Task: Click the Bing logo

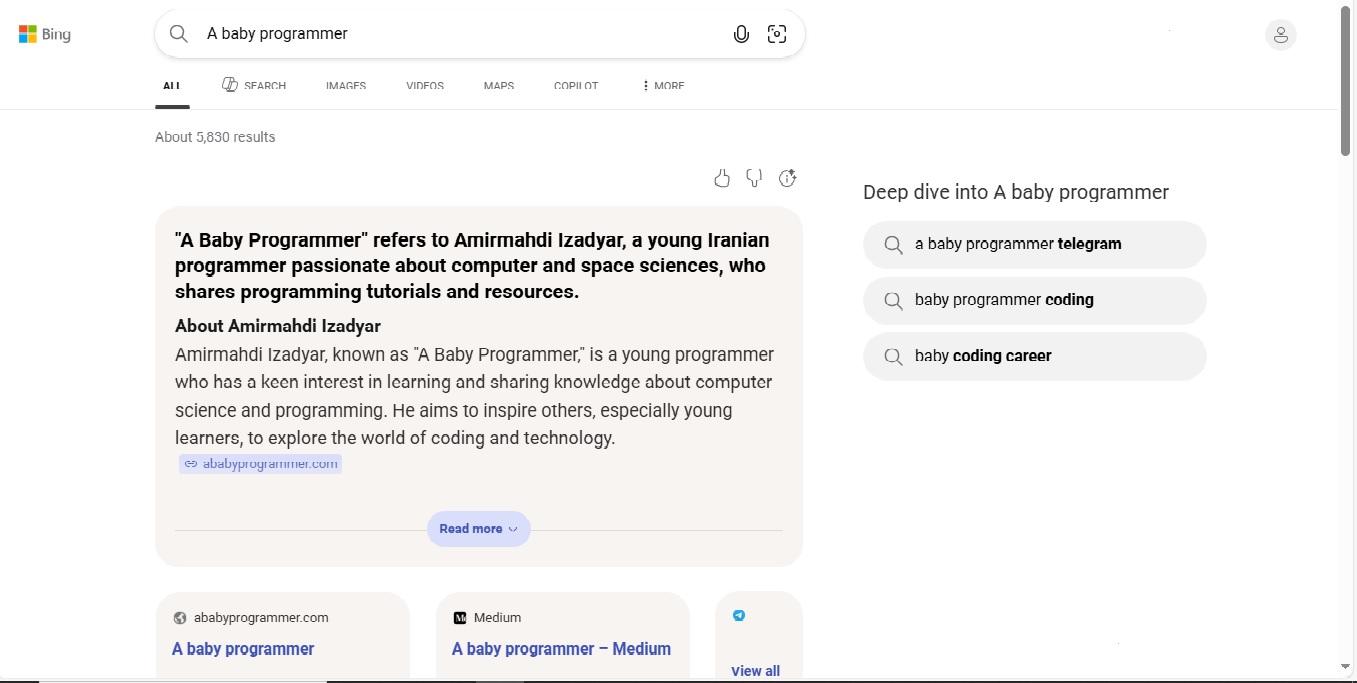Action: [45, 34]
